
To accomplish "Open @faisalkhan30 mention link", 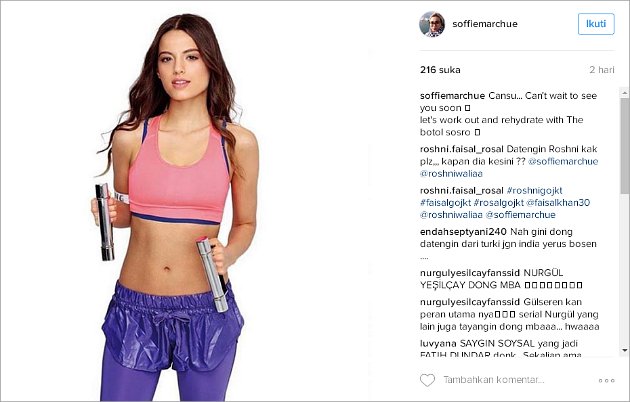I will click(558, 203).
